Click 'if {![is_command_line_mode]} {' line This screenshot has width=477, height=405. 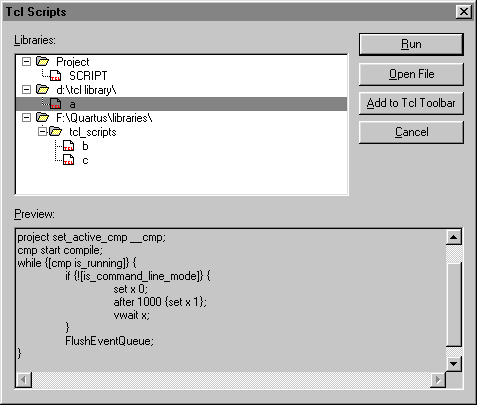click(x=138, y=276)
